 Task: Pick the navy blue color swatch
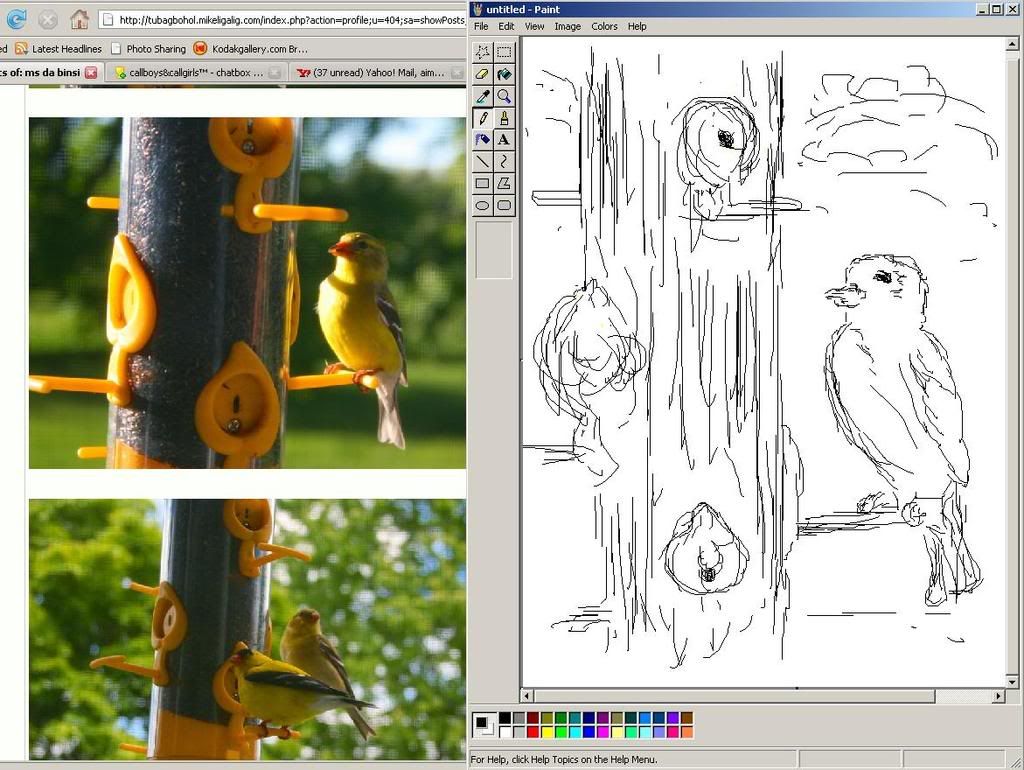click(x=589, y=718)
